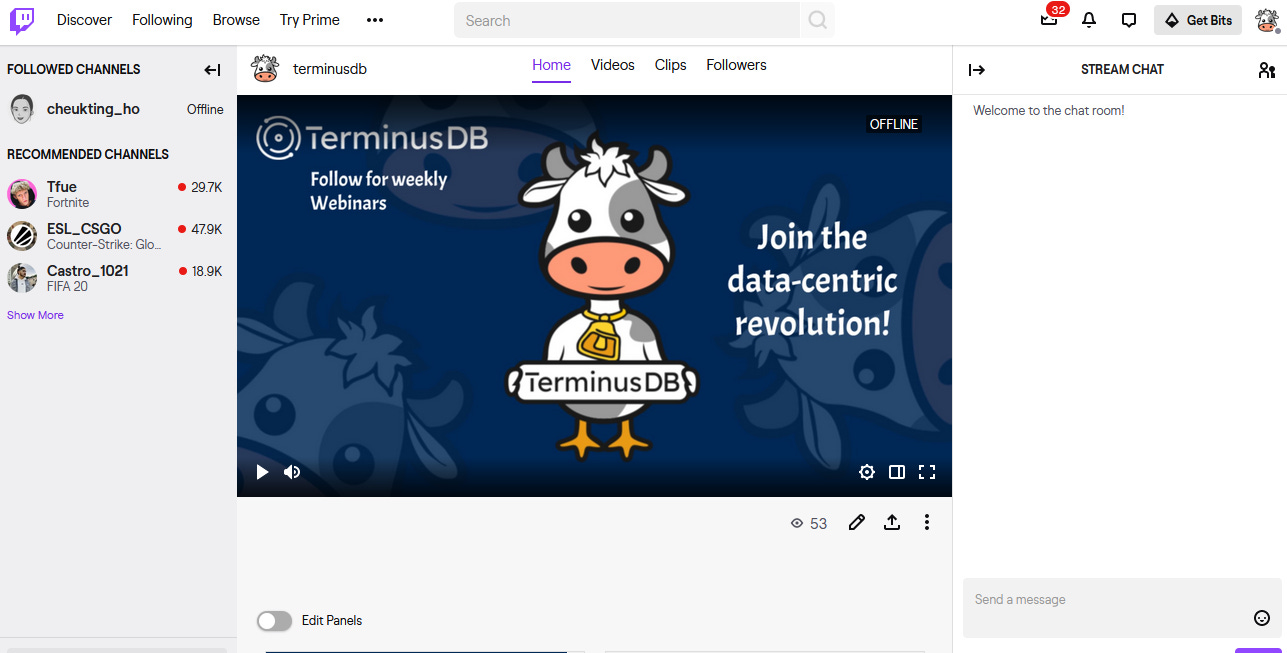Click the share upload icon below video

pyautogui.click(x=892, y=522)
